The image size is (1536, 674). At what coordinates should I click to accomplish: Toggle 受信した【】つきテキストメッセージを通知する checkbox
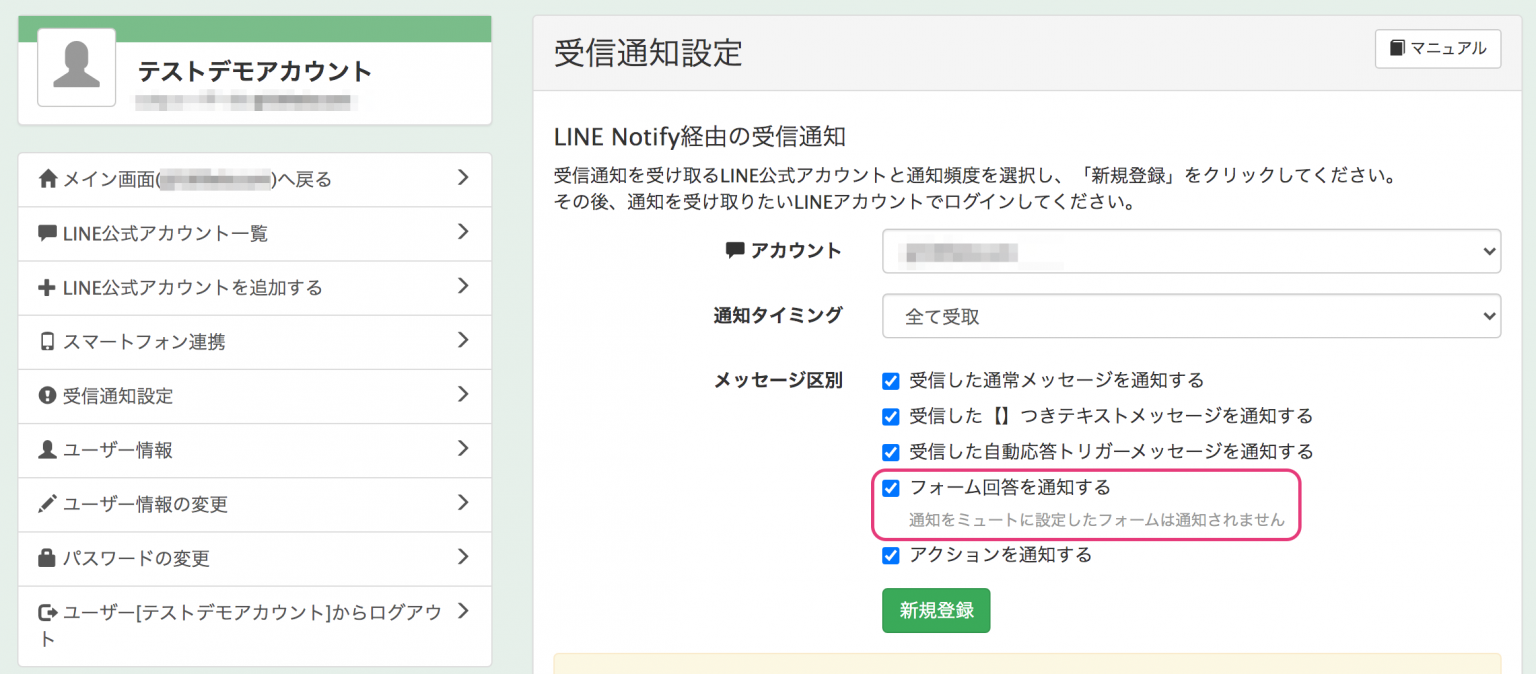click(890, 416)
